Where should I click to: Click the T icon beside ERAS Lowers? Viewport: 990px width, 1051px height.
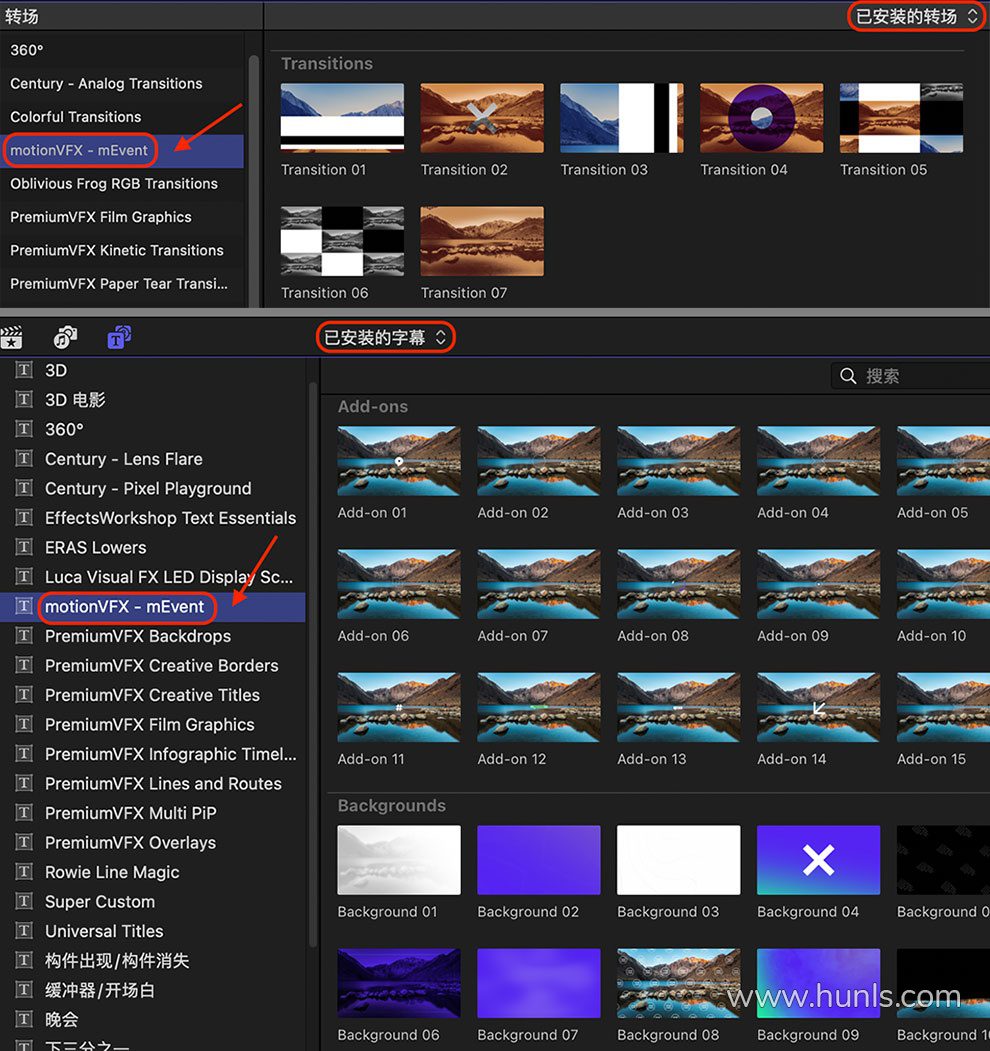coord(24,547)
